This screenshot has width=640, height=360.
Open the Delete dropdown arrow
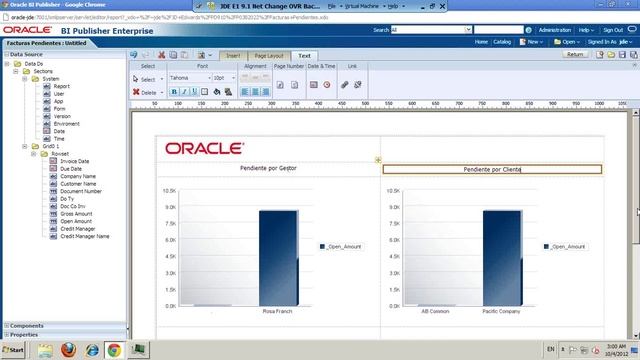click(x=162, y=93)
